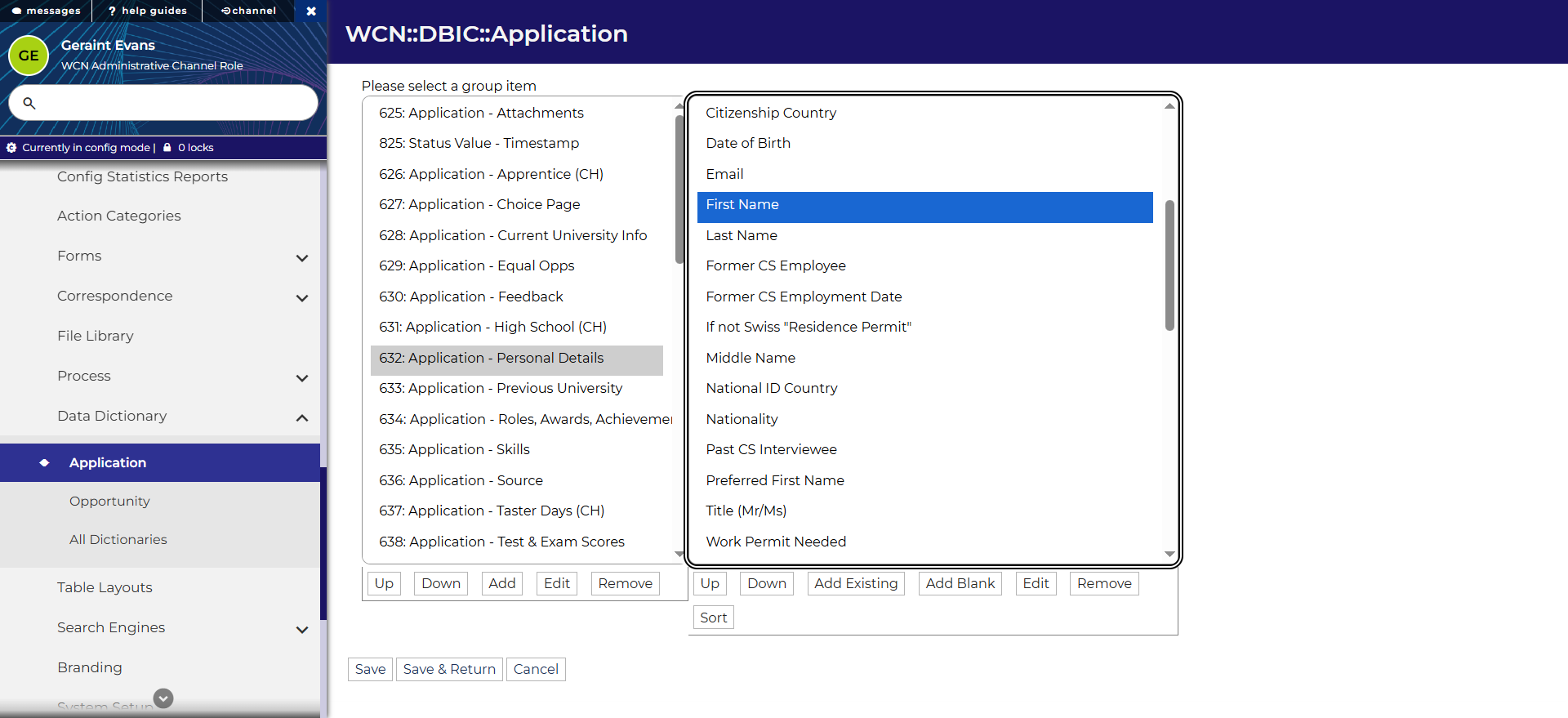1568x718 pixels.
Task: Select the Application dictionary item
Action: point(160,462)
